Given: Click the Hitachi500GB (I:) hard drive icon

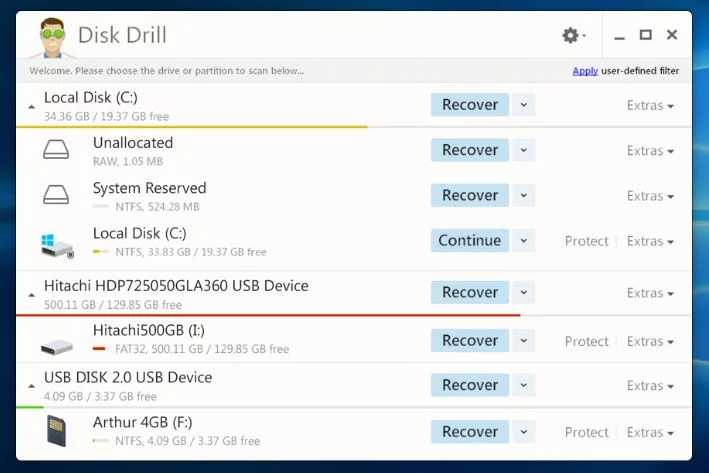Looking at the screenshot, I should [x=57, y=347].
